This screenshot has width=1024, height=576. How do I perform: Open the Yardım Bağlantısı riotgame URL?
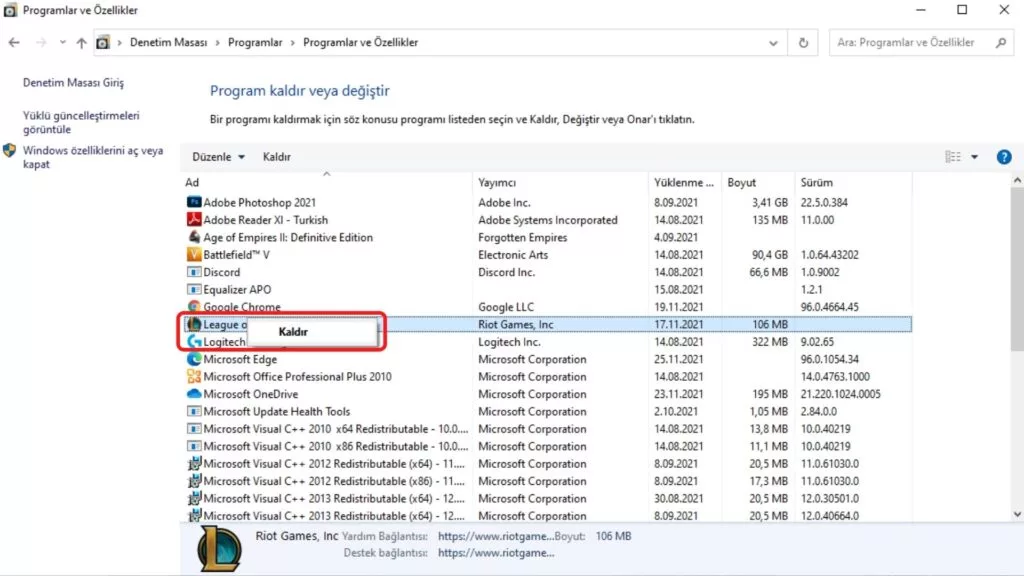tap(496, 536)
